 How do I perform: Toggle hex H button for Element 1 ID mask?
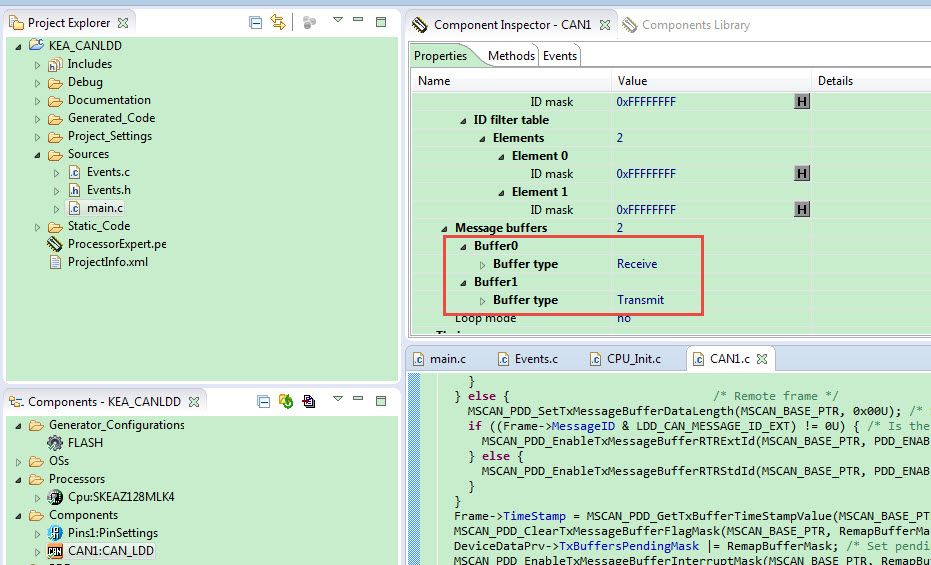click(802, 210)
